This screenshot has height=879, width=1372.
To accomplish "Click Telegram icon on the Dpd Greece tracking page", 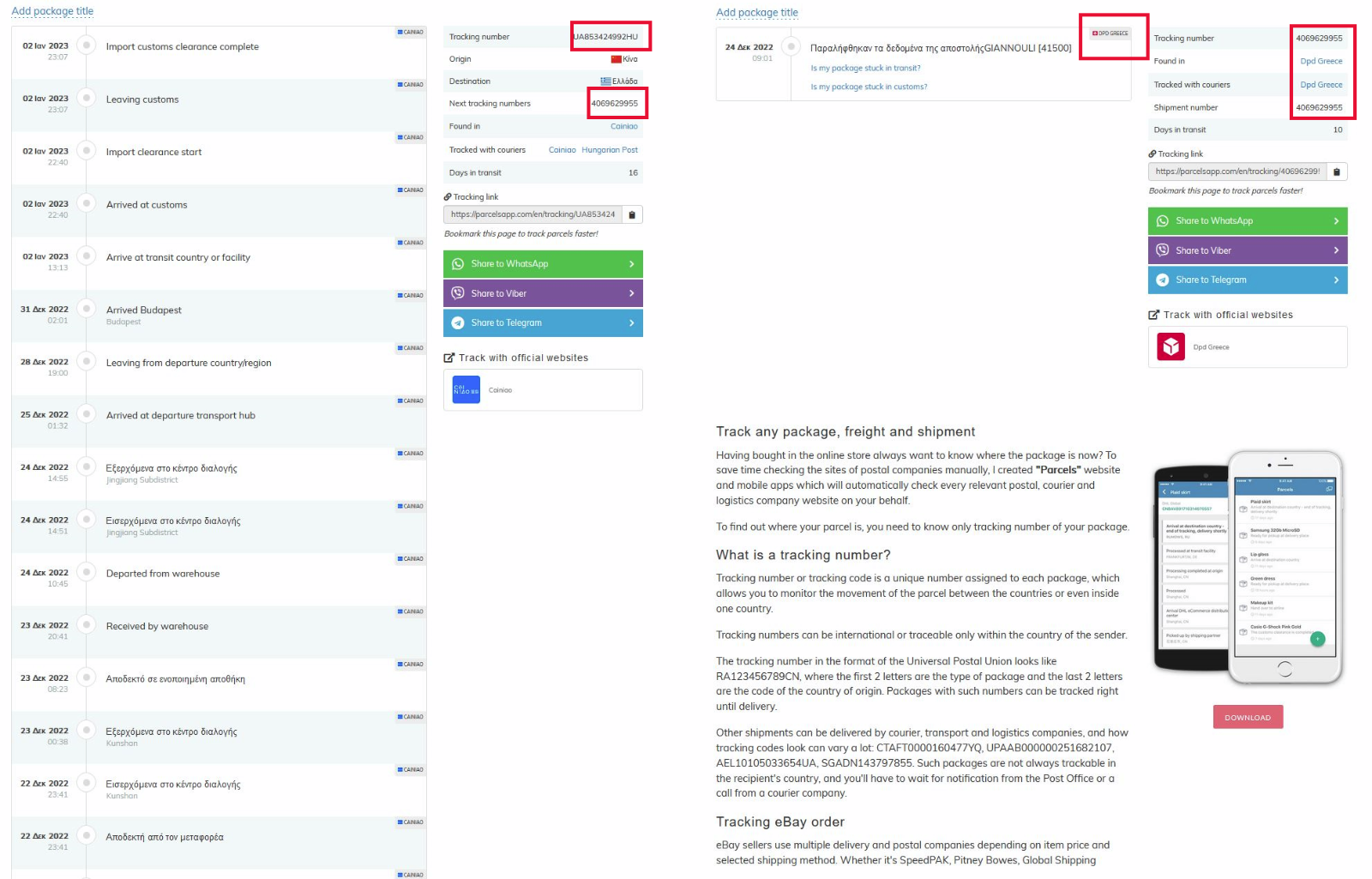I will [x=1163, y=280].
